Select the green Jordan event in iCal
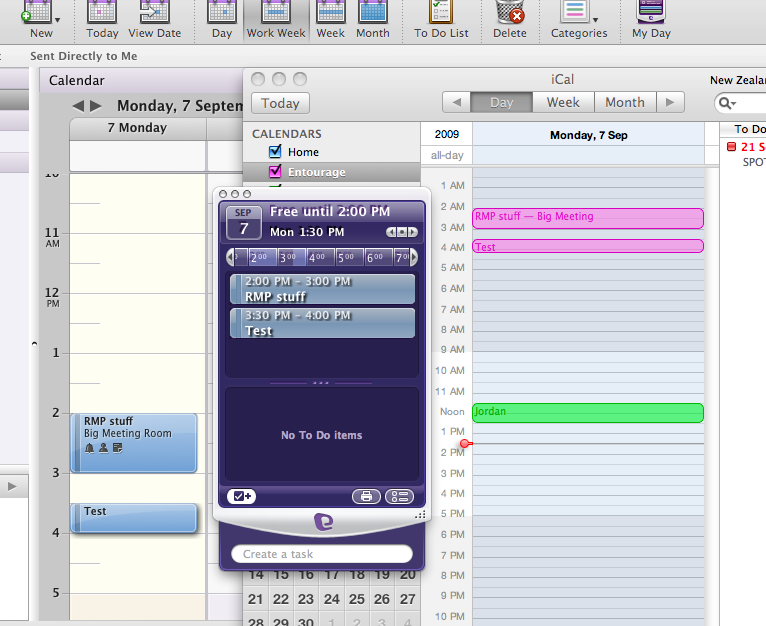Image resolution: width=766 pixels, height=626 pixels. pyautogui.click(x=588, y=413)
